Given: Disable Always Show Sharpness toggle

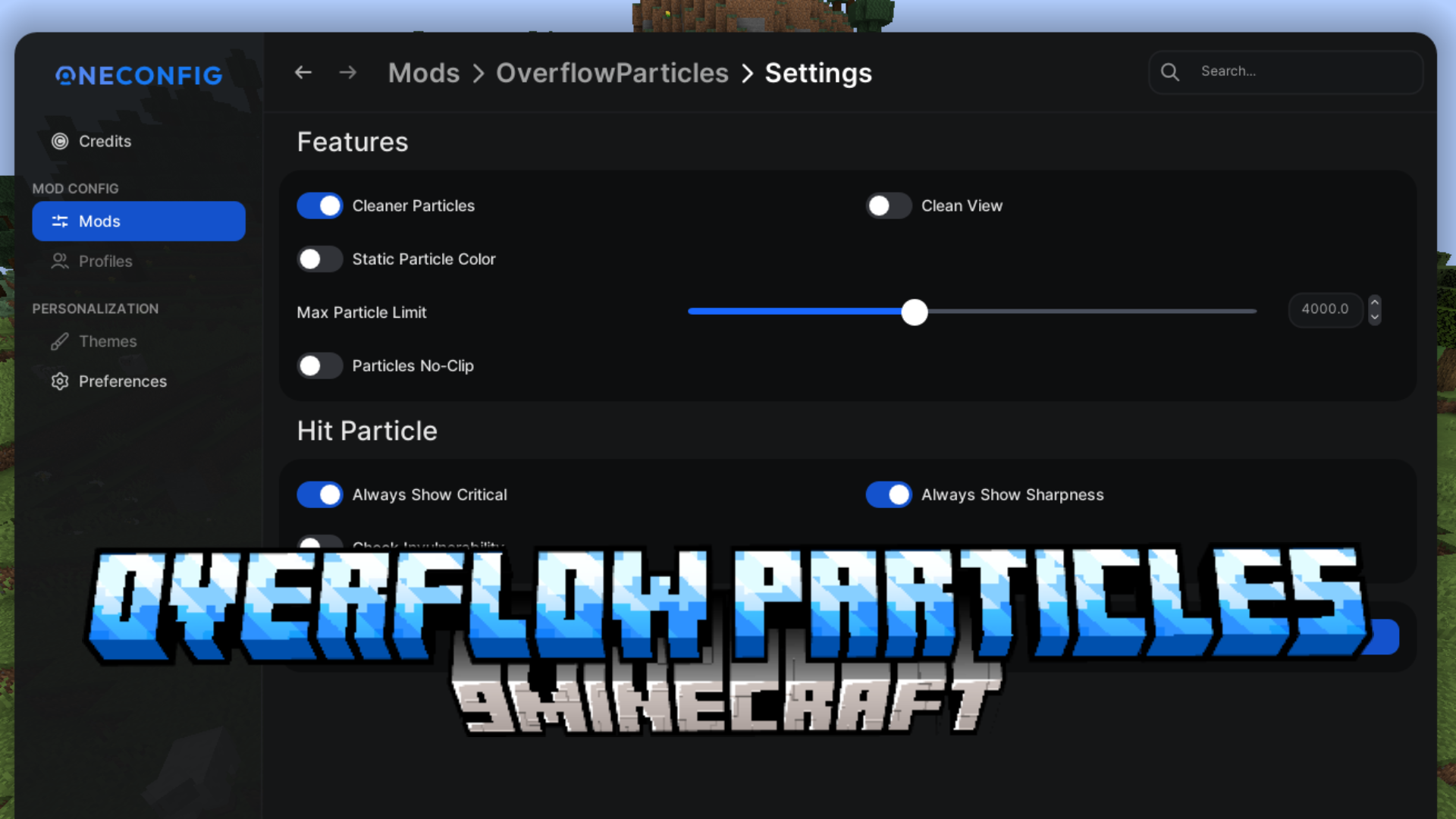Looking at the screenshot, I should coord(889,494).
